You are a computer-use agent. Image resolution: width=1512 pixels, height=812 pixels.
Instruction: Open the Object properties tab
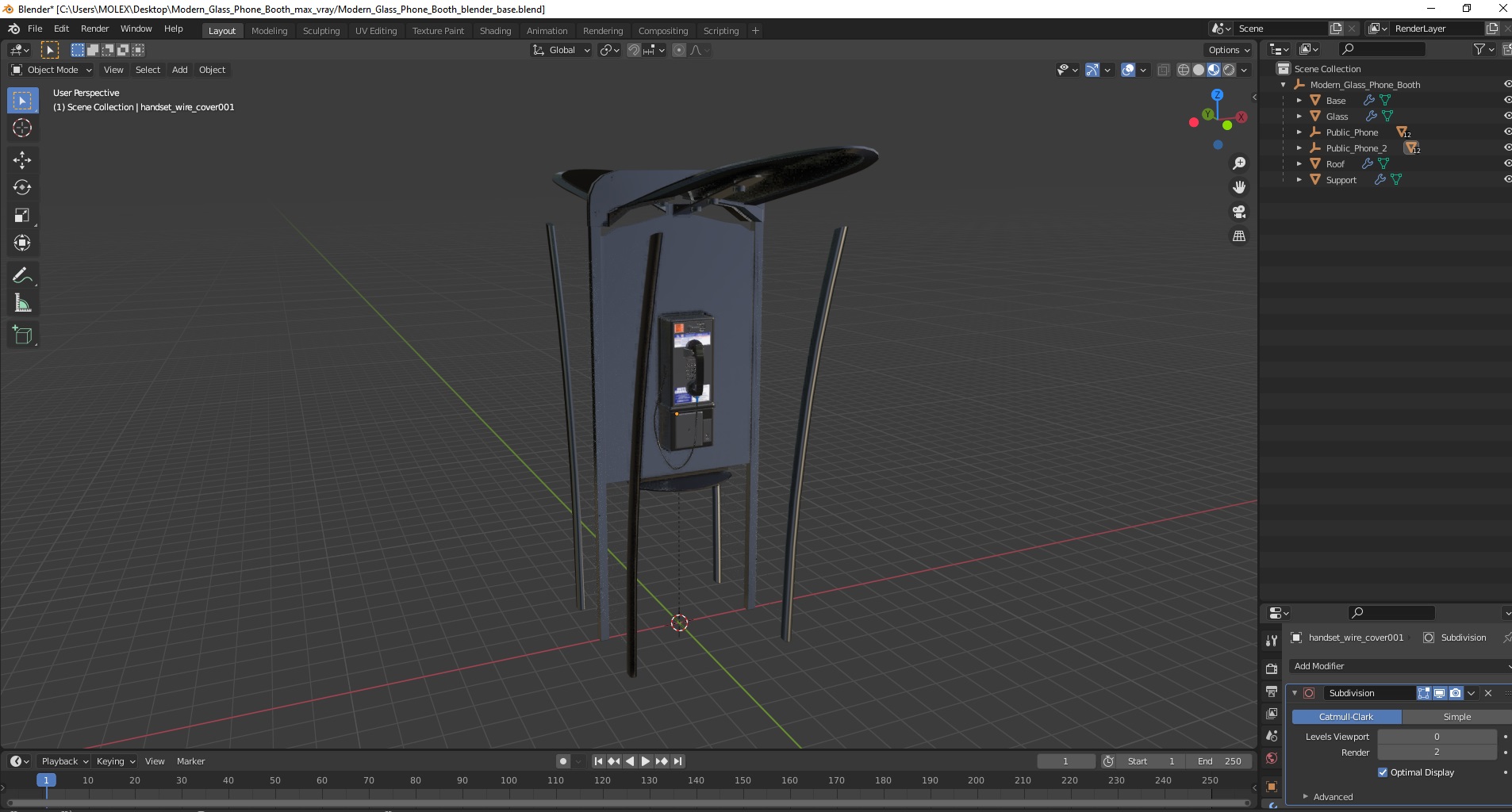pyautogui.click(x=1272, y=787)
